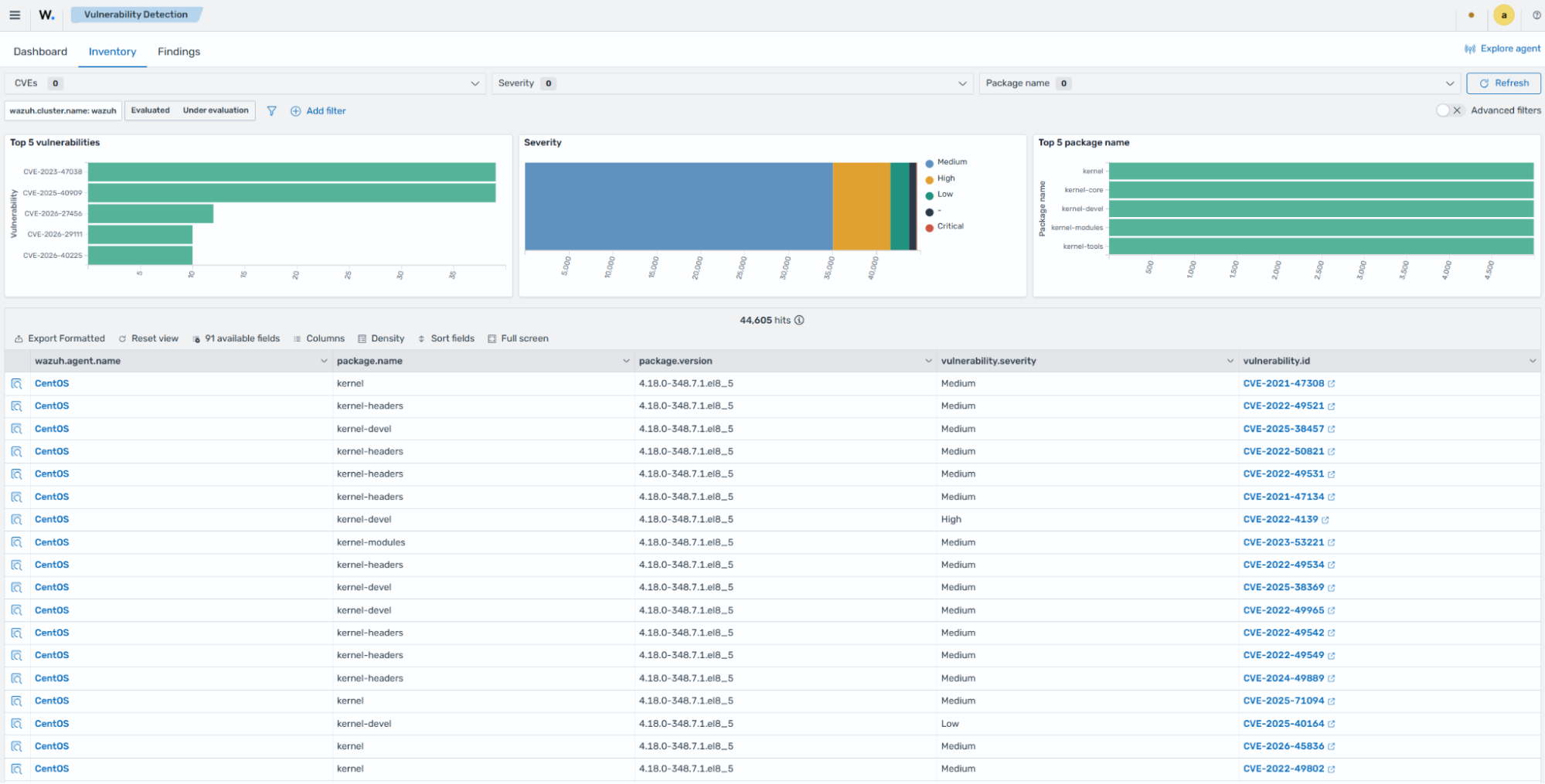Screen dimensions: 1545x784
Task: Click the orange High segment in Severity chart
Action: (861, 206)
